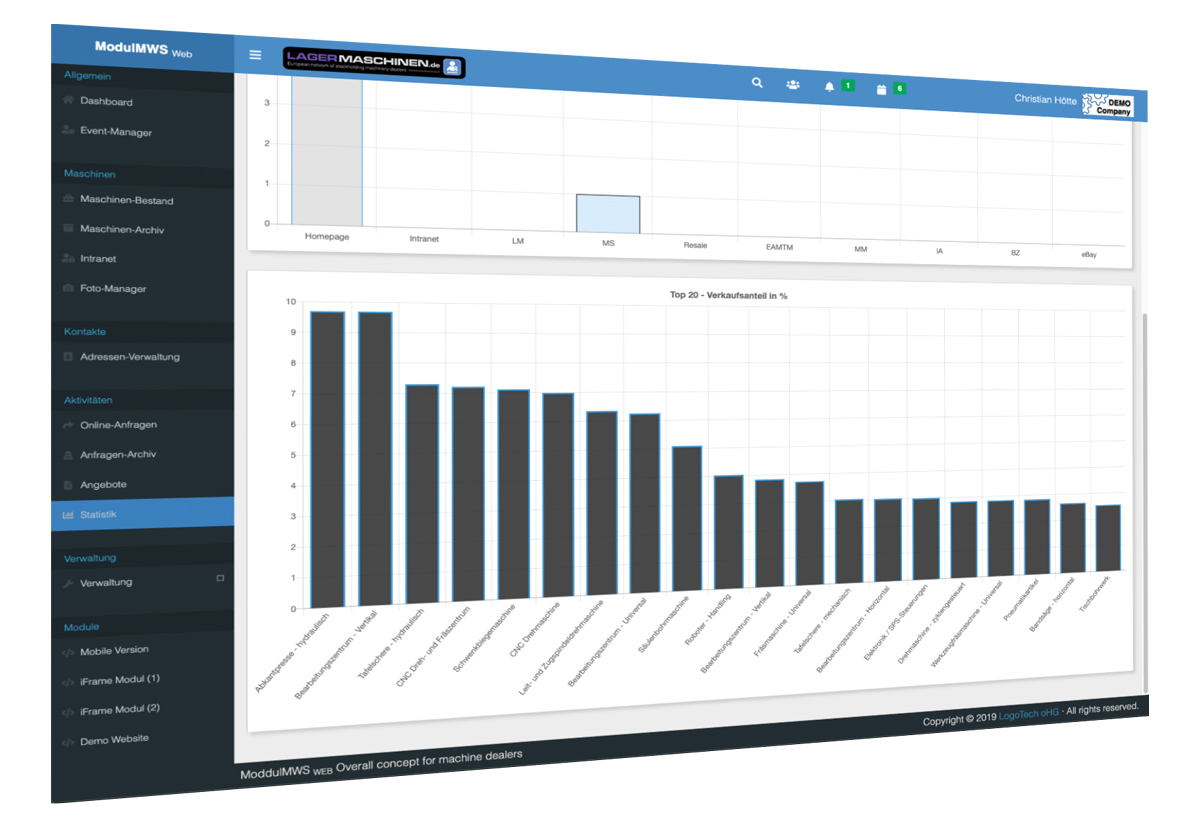Expand the Verwaltung submenu toggle
The height and width of the screenshot is (831, 1200).
[x=220, y=578]
